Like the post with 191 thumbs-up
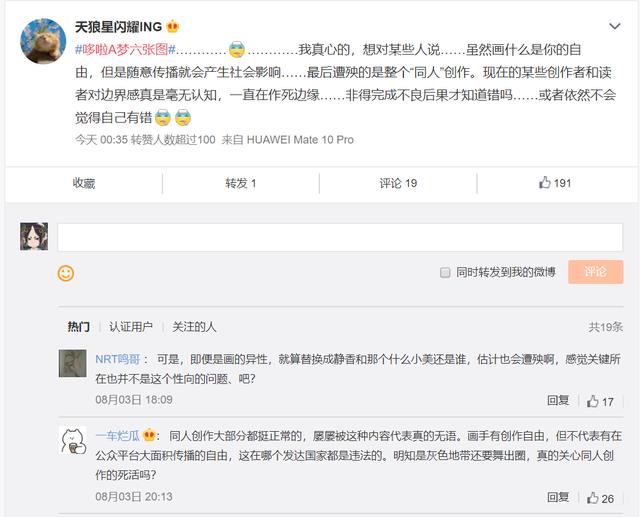The image size is (640, 517). coord(554,183)
